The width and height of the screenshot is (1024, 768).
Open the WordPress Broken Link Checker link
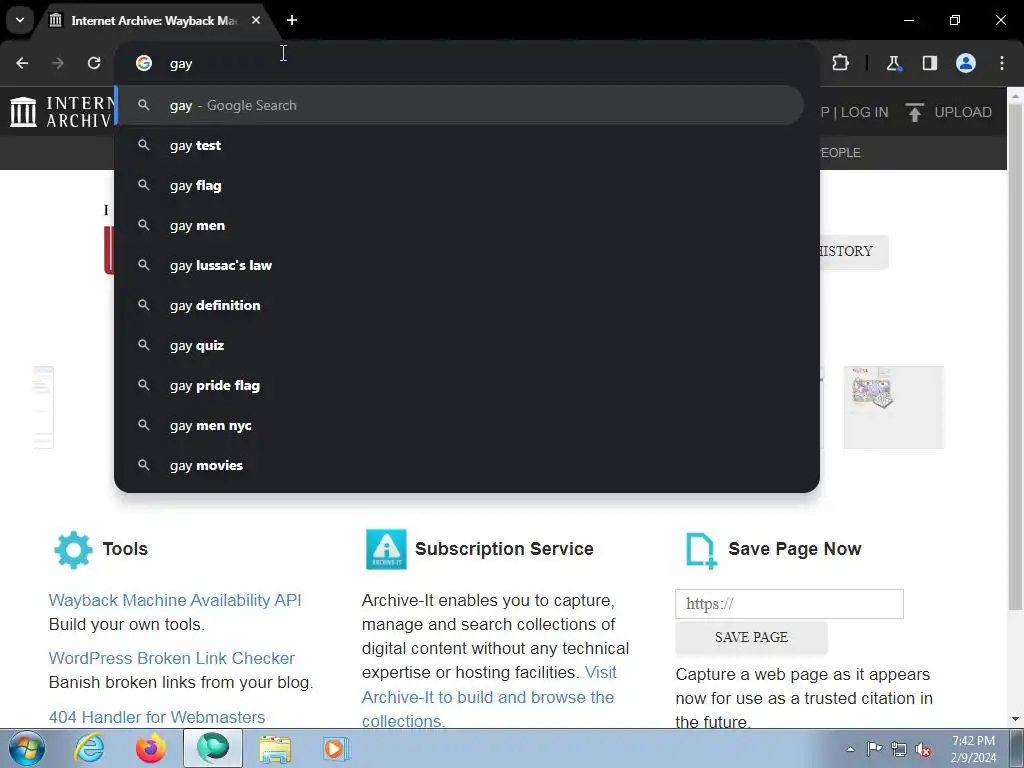pos(172,658)
